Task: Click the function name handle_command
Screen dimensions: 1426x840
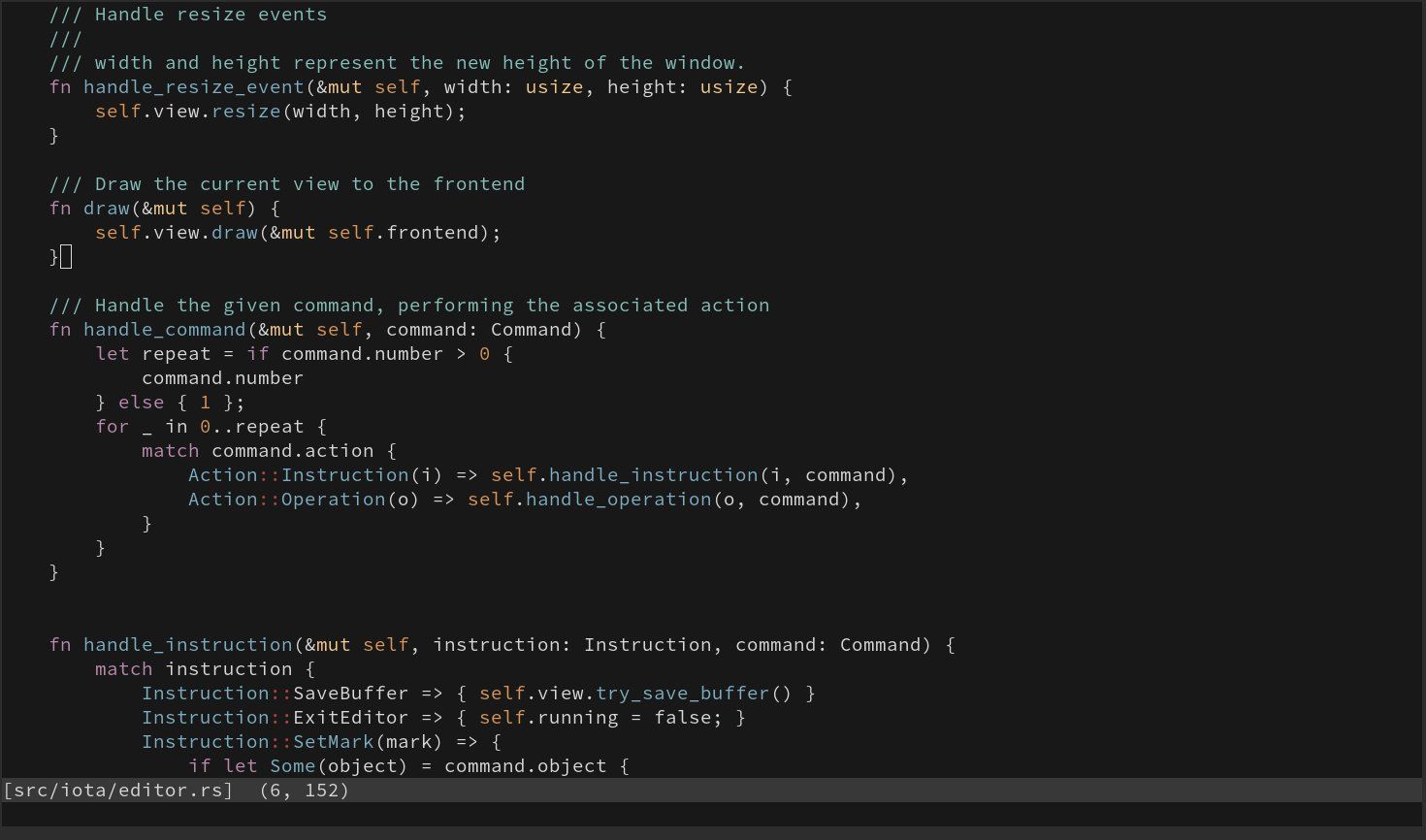Action: 165,330
